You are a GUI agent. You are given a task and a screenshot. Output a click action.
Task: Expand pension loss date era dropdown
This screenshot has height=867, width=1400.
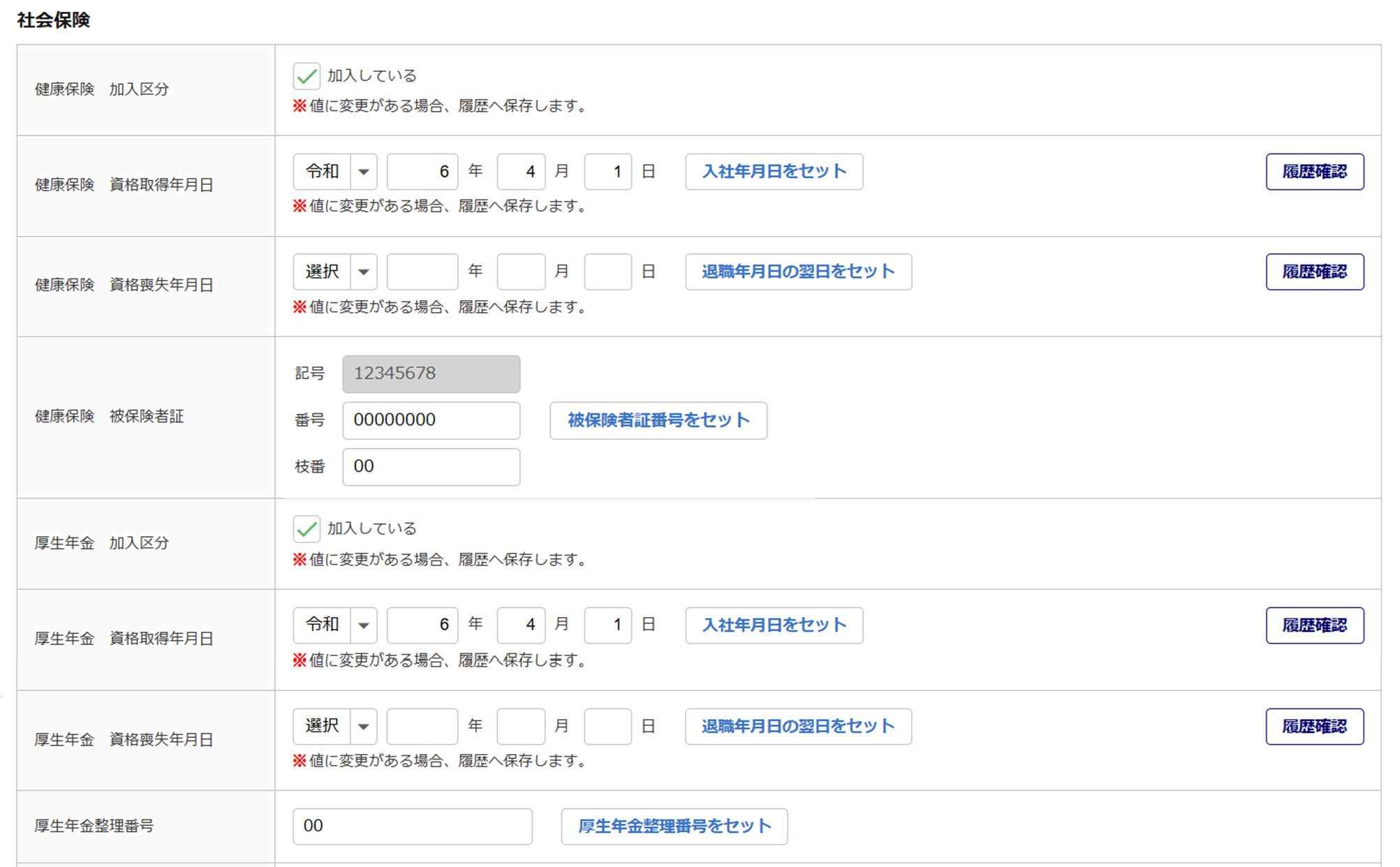click(x=335, y=726)
